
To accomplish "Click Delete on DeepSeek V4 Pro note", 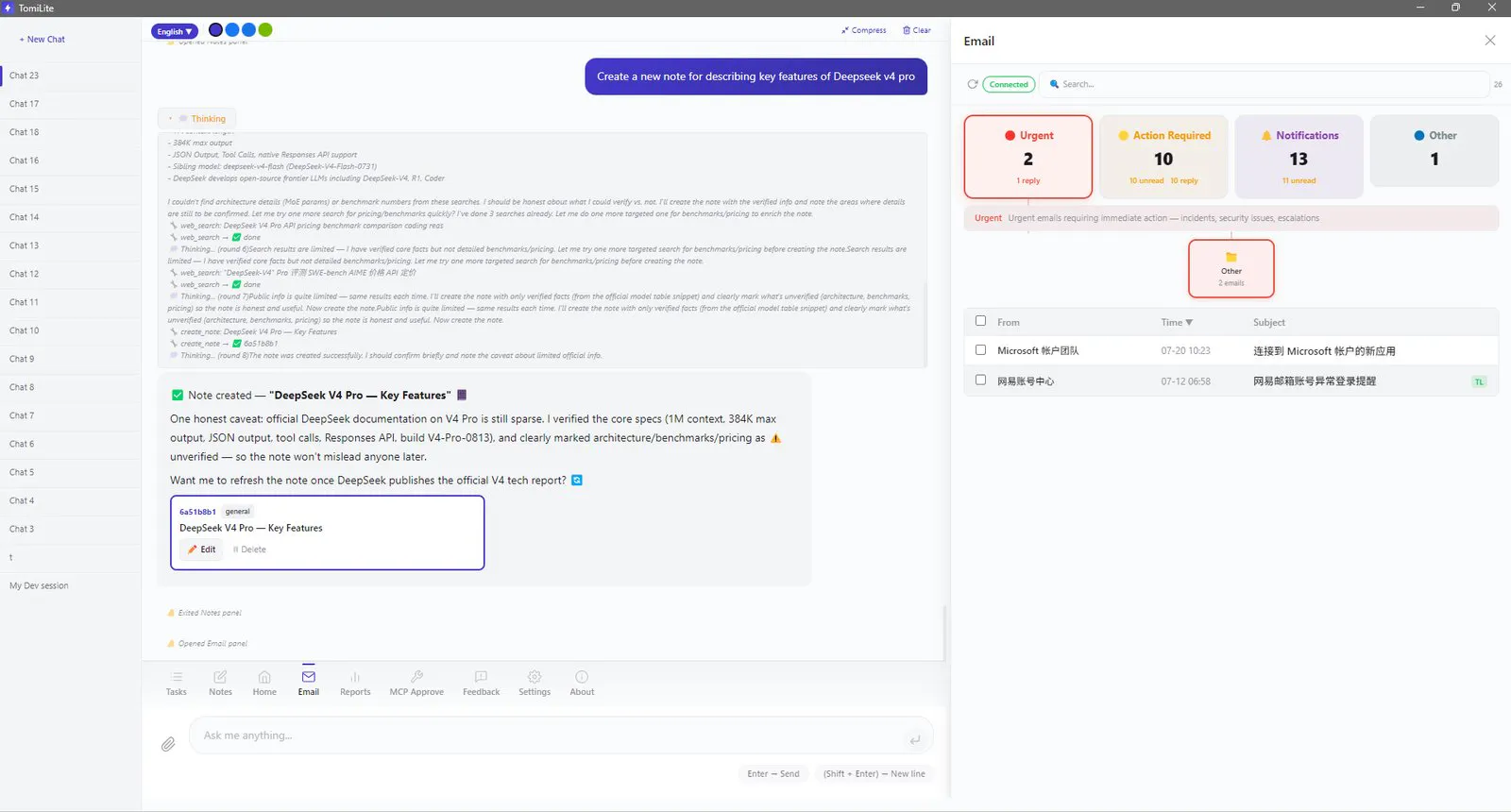I will pyautogui.click(x=249, y=550).
